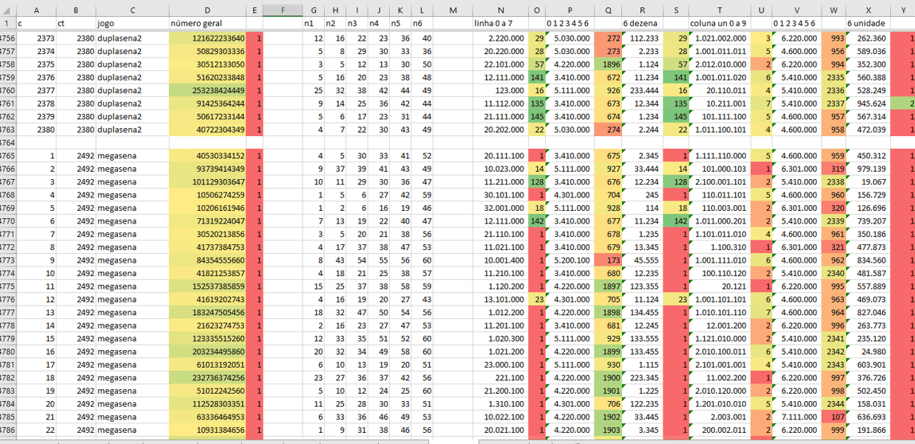Select cell 636.693
Viewport: 915px width, 444px height.
pos(868,417)
